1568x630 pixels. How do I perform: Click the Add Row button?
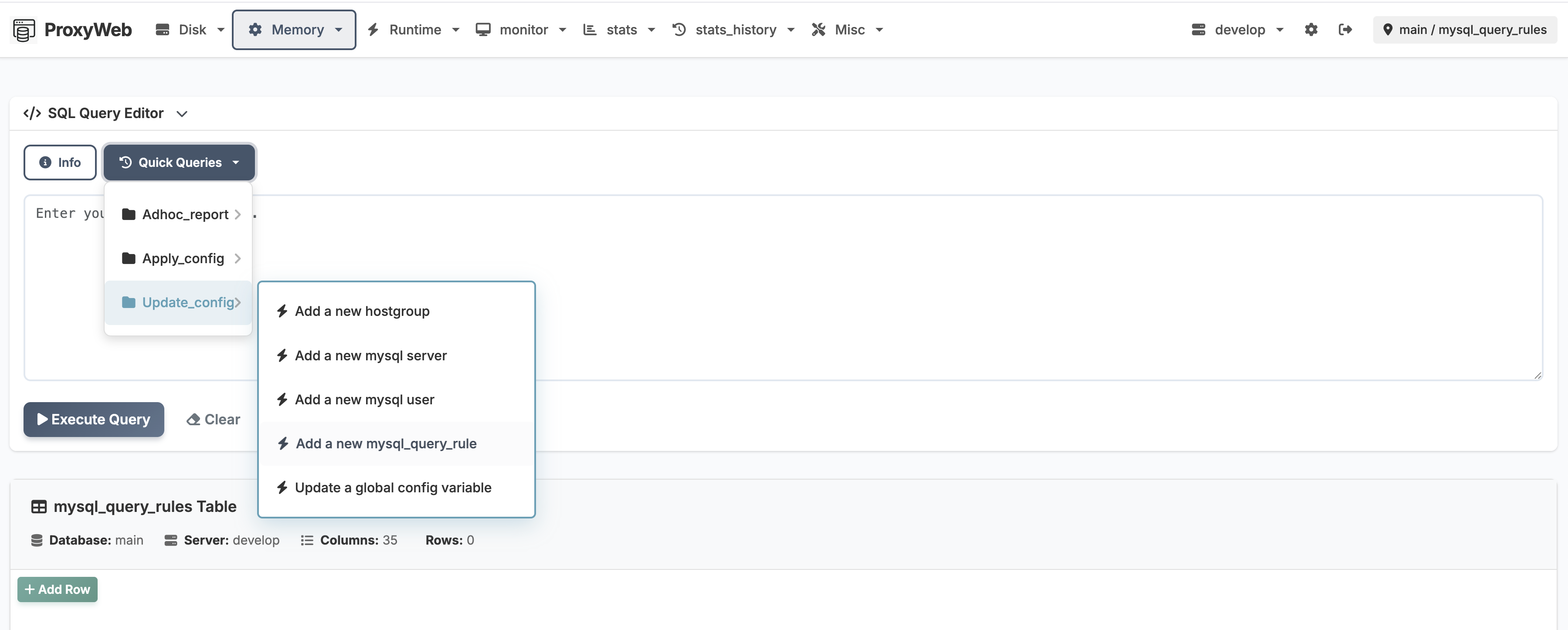(57, 589)
